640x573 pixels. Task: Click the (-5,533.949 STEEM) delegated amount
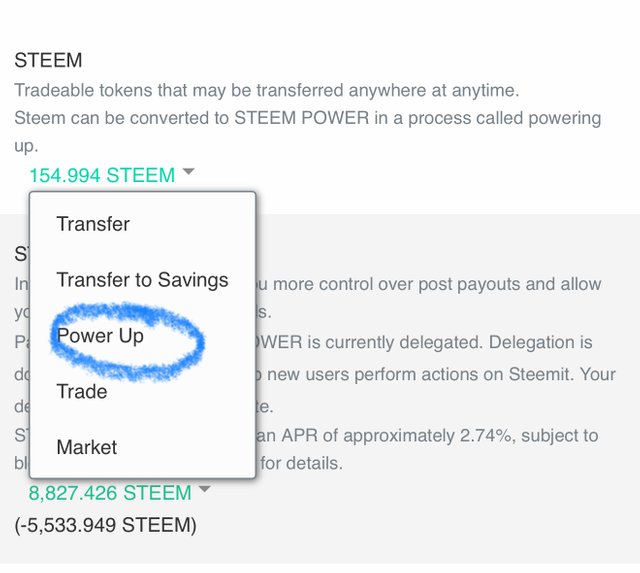click(x=105, y=525)
